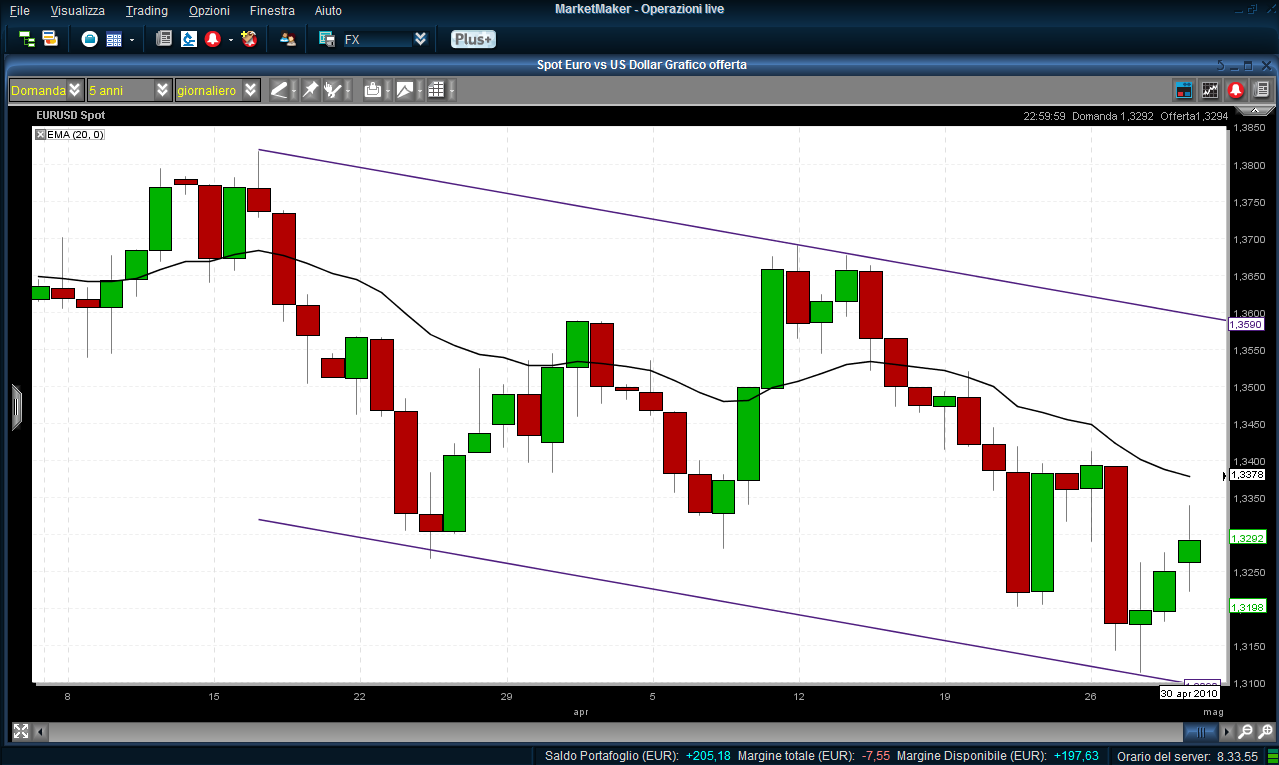Screen dimensions: 1279x765
Task: Click the red alarm bell in main toolbar
Action: [x=213, y=39]
